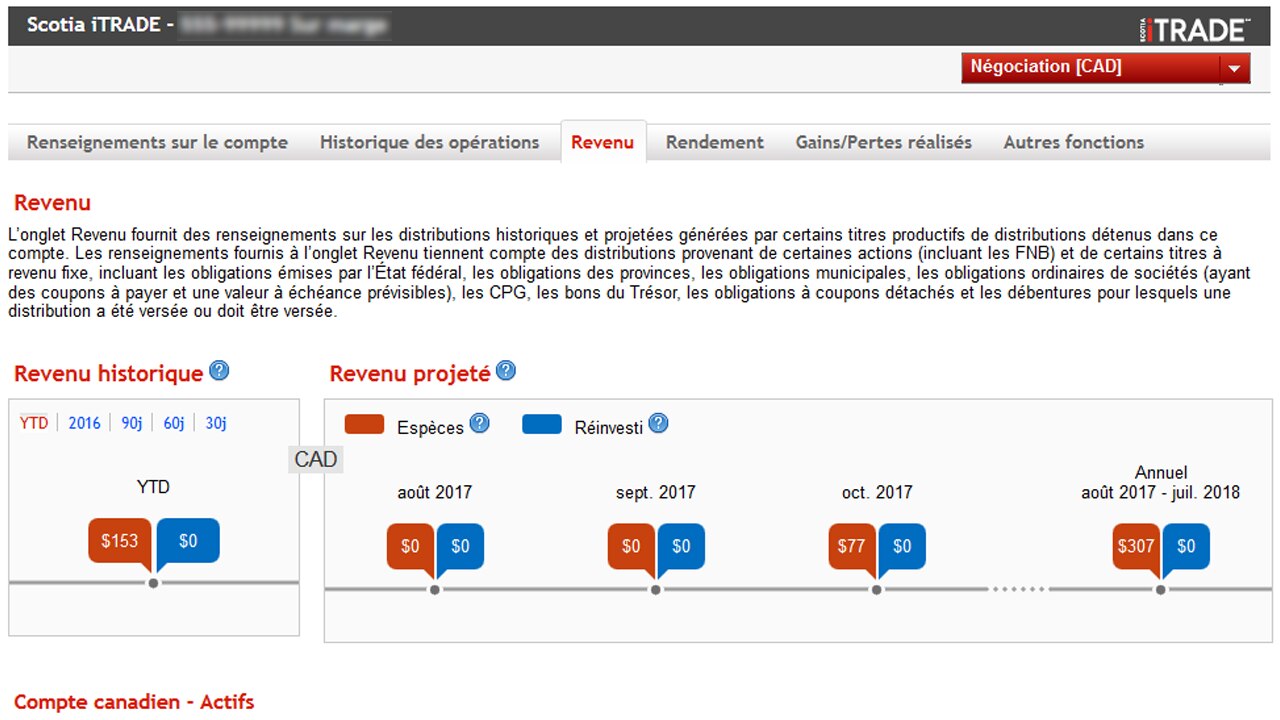This screenshot has width=1280, height=720.
Task: Click the YTD timeline marker dot
Action: coord(153,583)
